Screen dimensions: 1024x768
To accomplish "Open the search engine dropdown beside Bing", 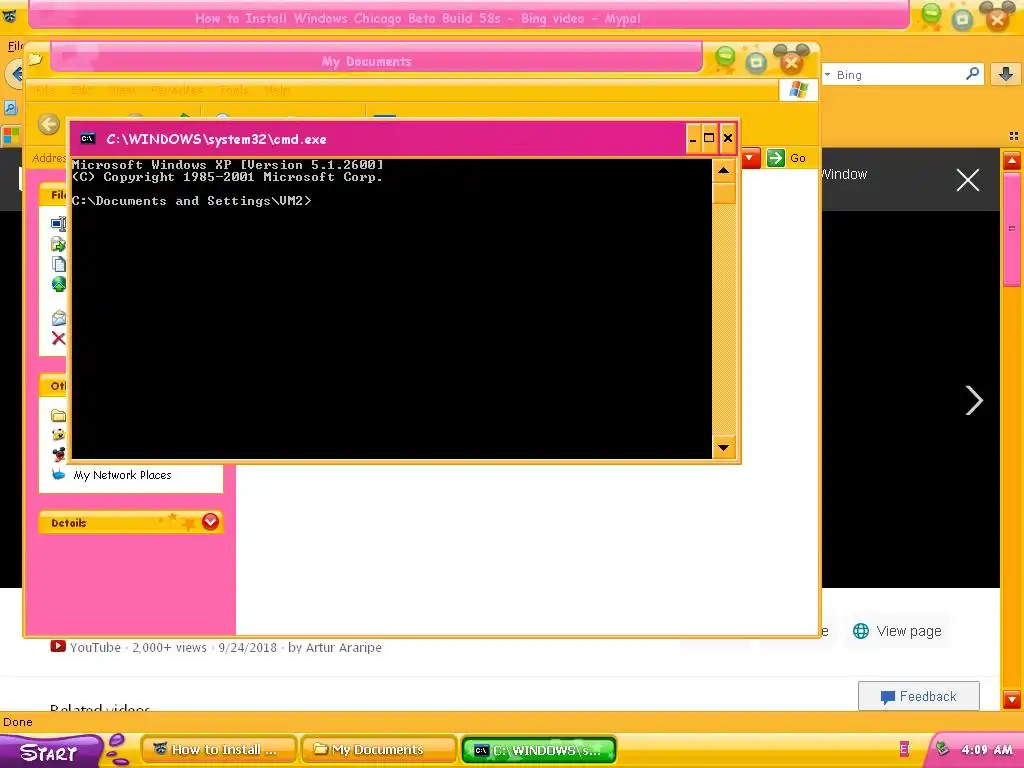I will click(827, 74).
